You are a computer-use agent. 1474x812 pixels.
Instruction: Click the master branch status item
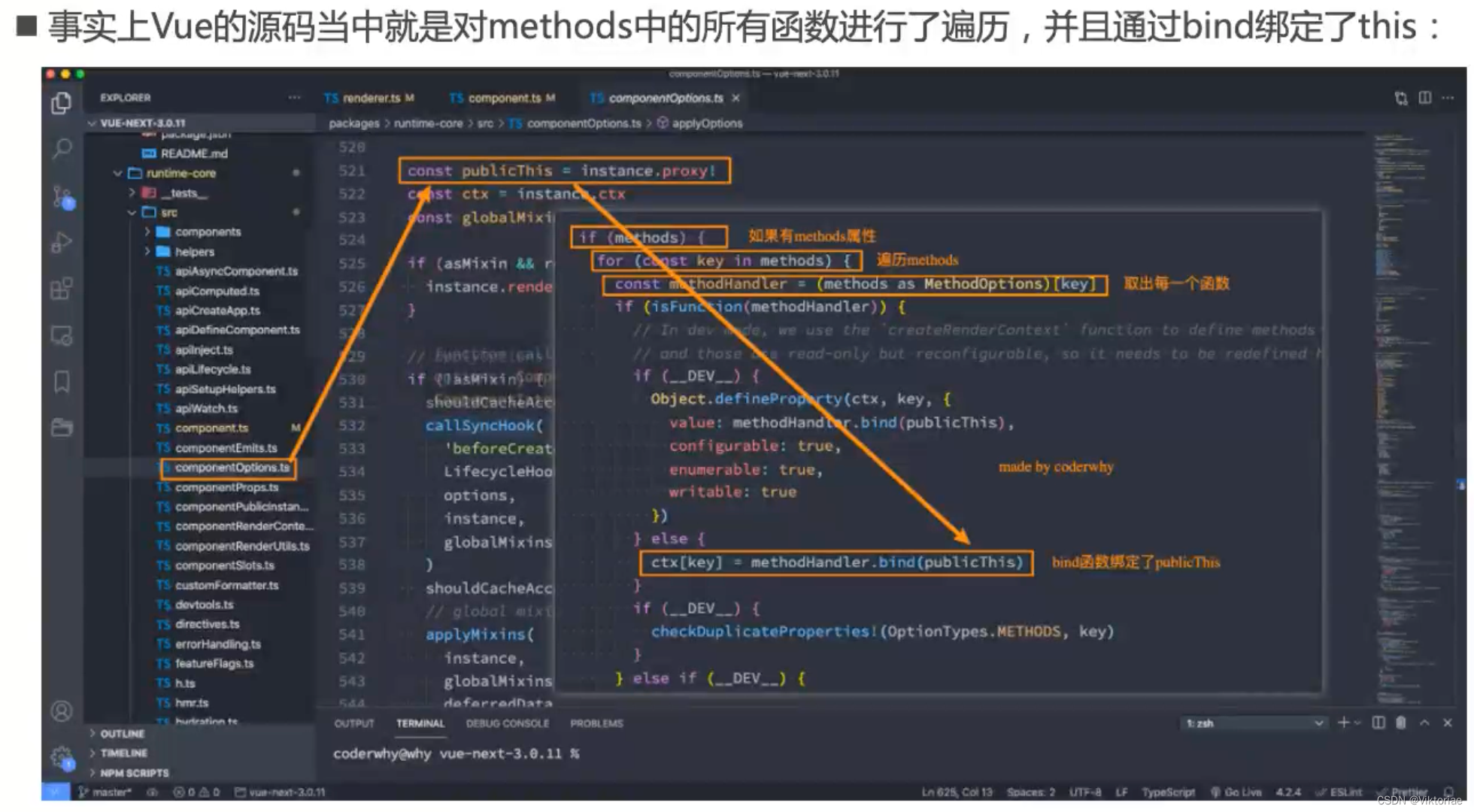tap(105, 792)
